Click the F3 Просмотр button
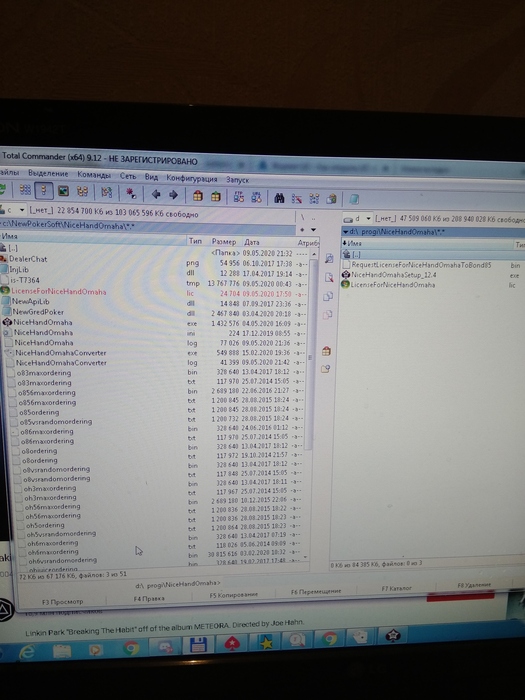The height and width of the screenshot is (700, 525). [62, 602]
